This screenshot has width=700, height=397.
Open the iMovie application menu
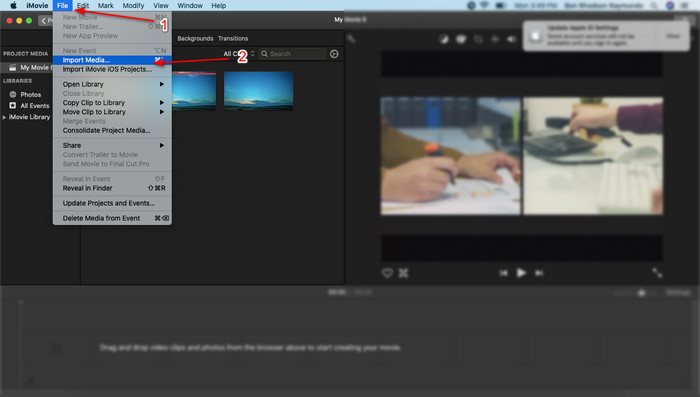click(x=37, y=5)
